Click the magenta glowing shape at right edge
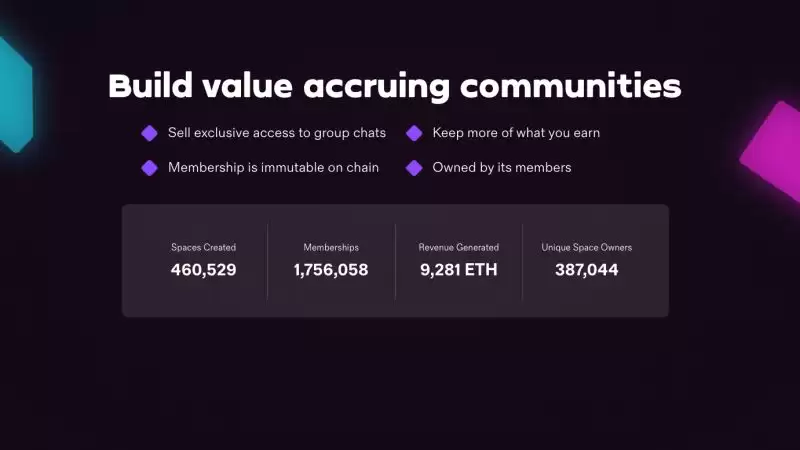This screenshot has width=800, height=450. tap(773, 150)
